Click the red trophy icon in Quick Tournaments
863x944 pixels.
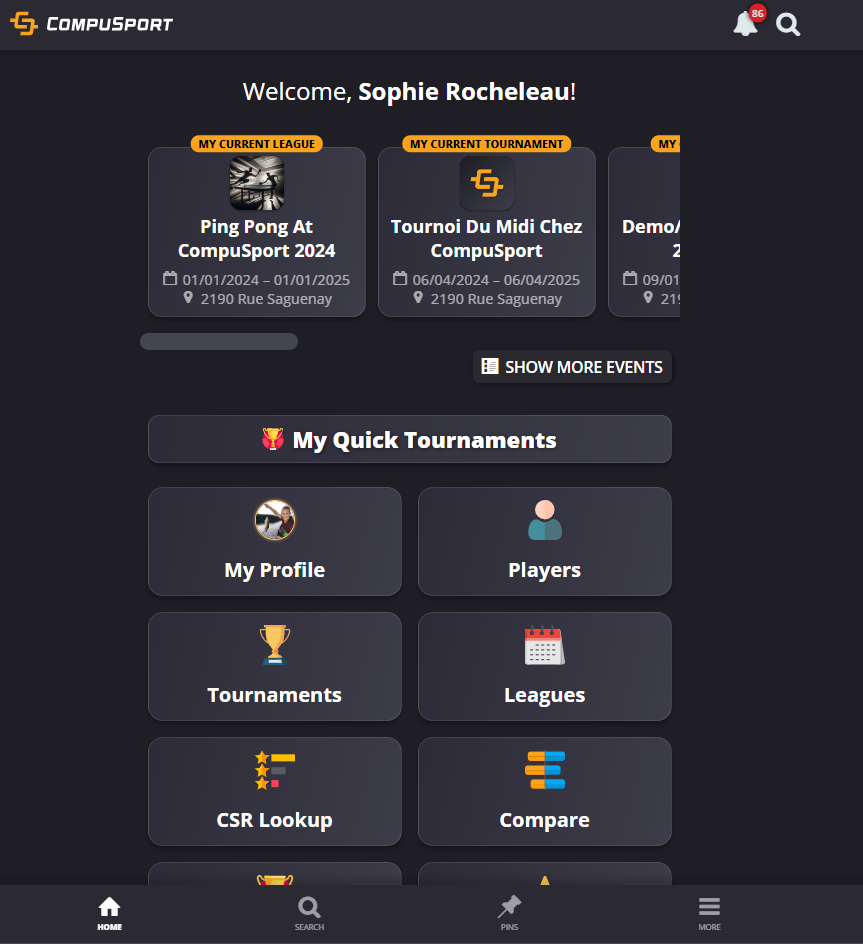click(273, 439)
